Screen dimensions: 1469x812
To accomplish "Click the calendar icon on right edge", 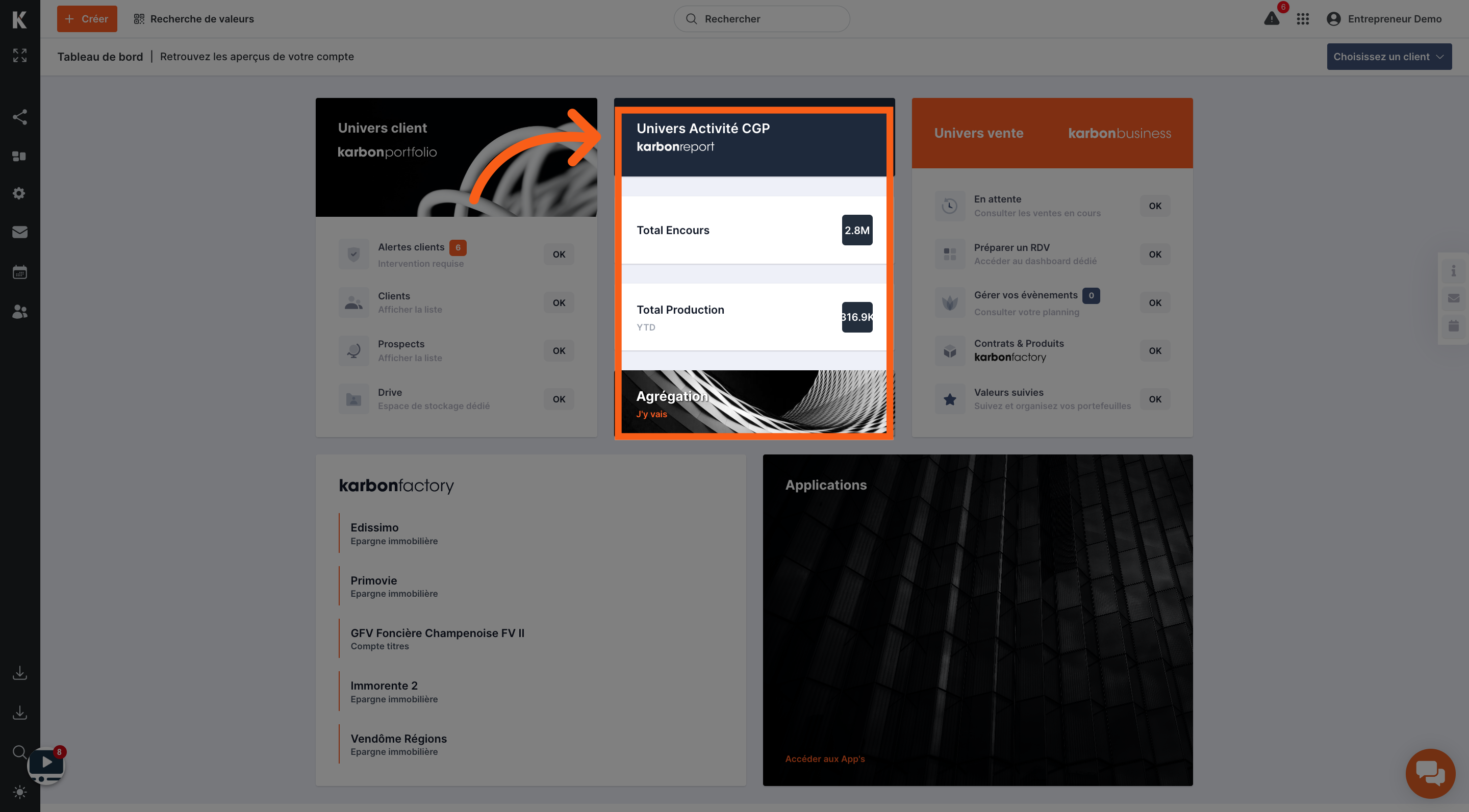I will coord(1453,325).
